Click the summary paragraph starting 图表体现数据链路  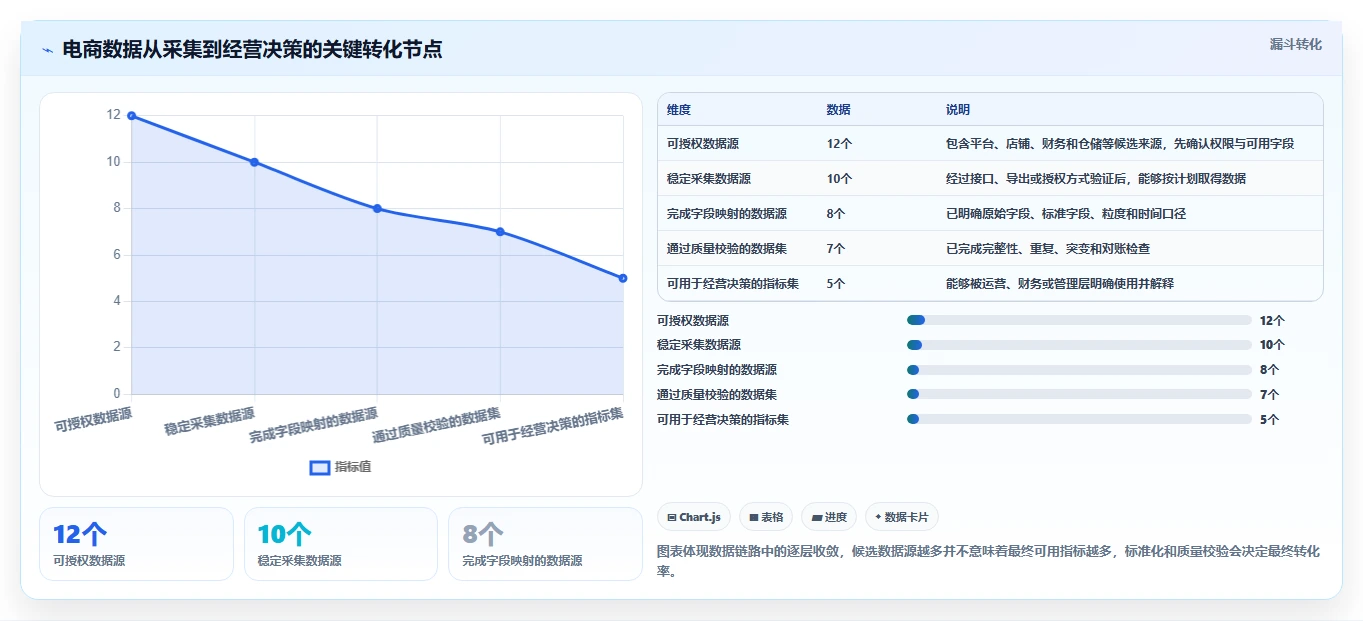coord(988,563)
